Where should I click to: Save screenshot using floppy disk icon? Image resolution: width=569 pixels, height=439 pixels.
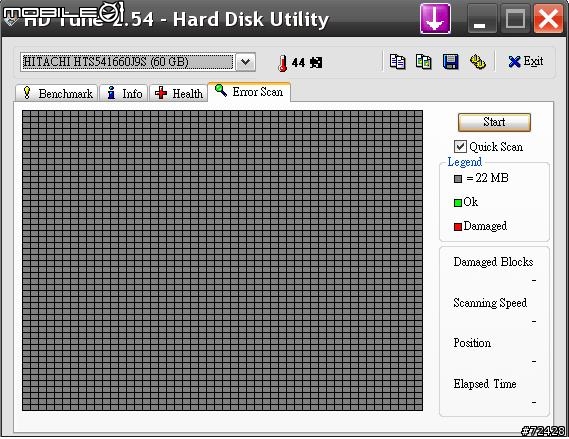coord(451,62)
